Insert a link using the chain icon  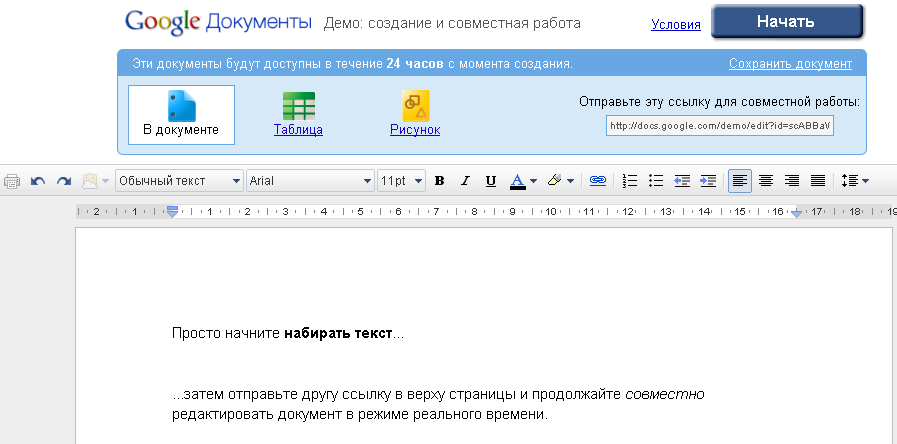tap(598, 181)
